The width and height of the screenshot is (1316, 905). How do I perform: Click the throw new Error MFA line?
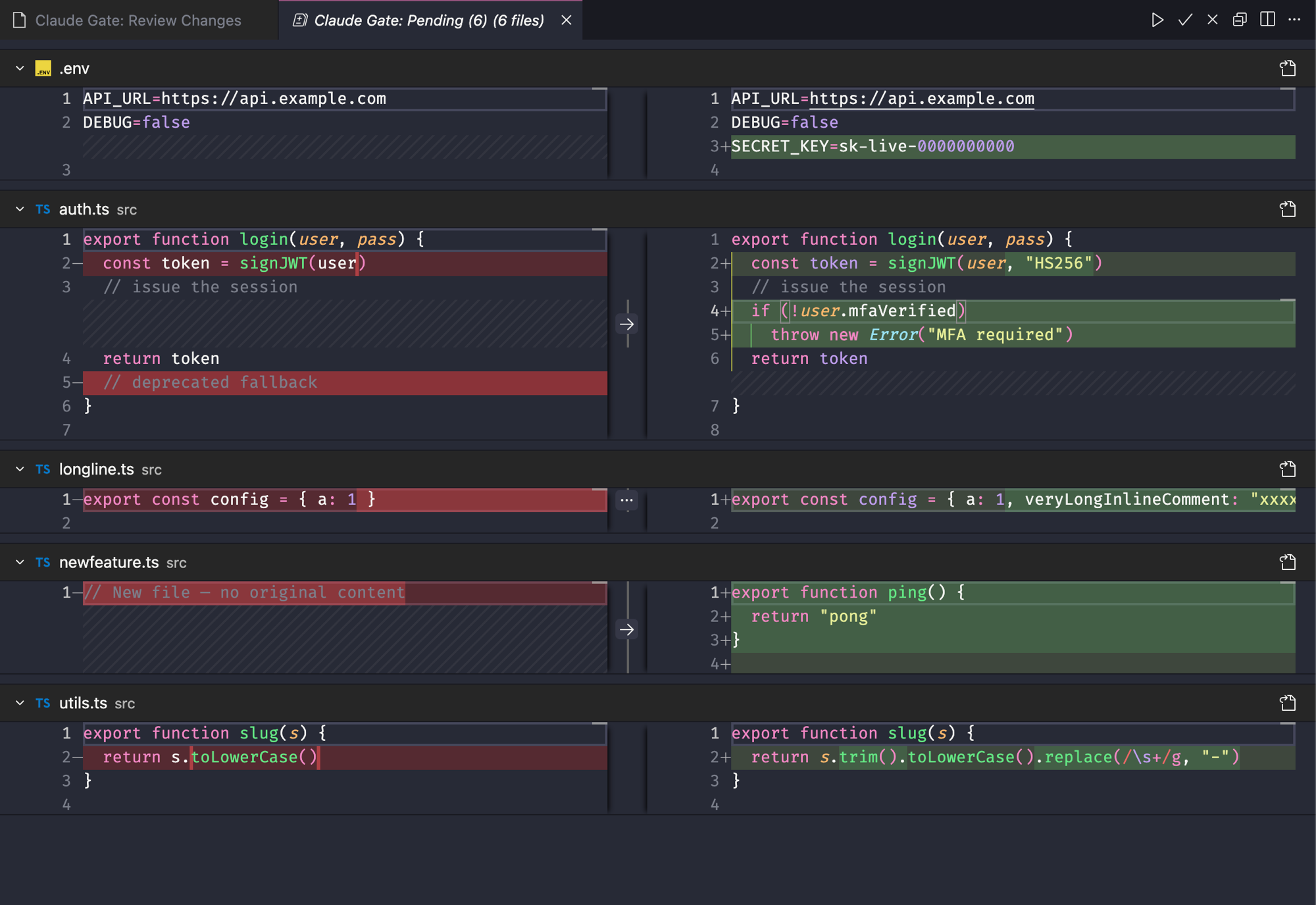point(1013,334)
